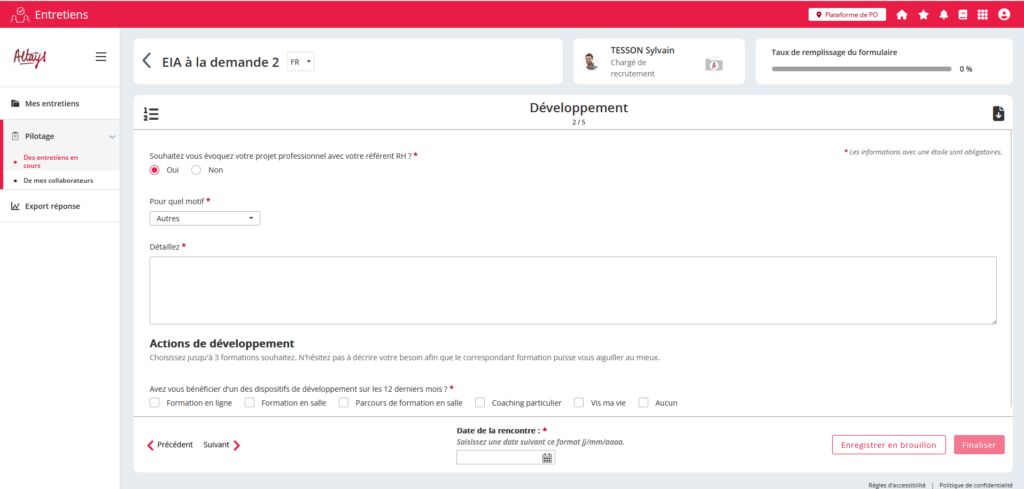Open notifications bell
Image resolution: width=1024 pixels, height=489 pixels.
[x=943, y=15]
